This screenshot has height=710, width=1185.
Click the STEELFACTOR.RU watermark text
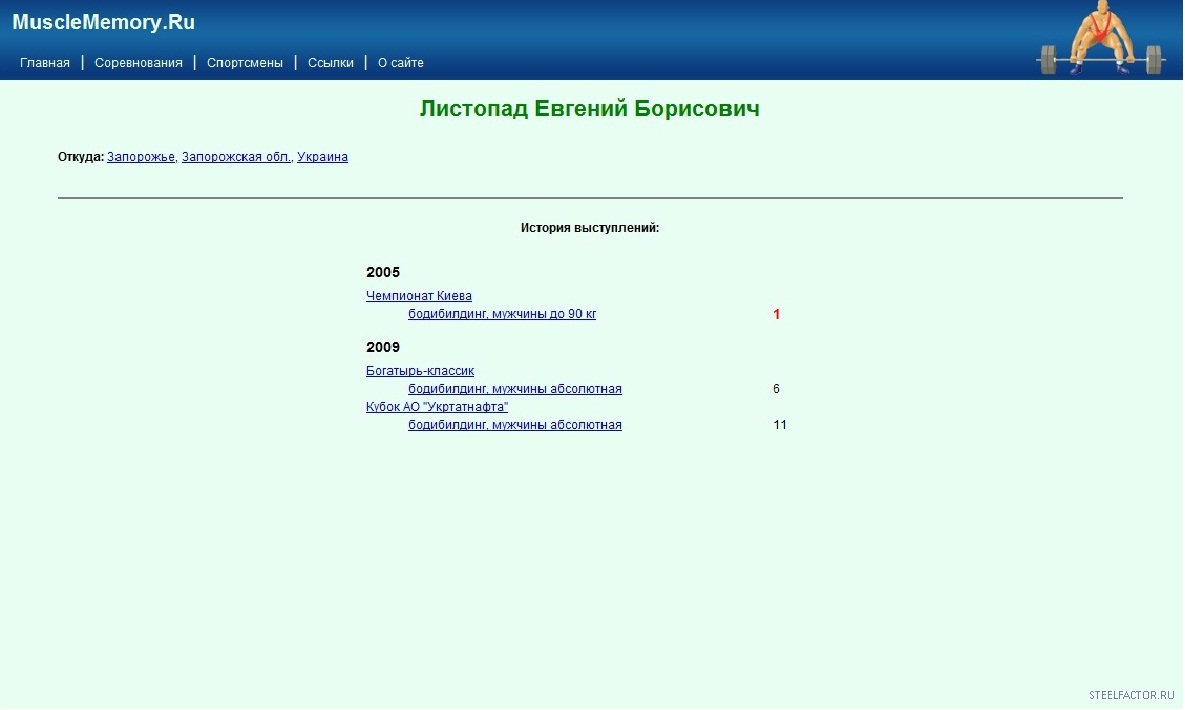[1131, 695]
